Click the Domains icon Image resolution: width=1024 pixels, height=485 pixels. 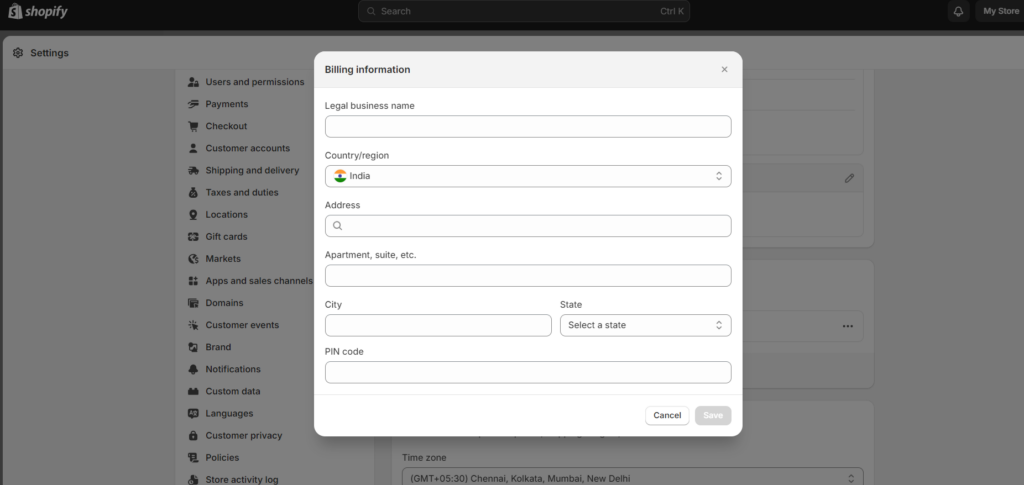(193, 303)
